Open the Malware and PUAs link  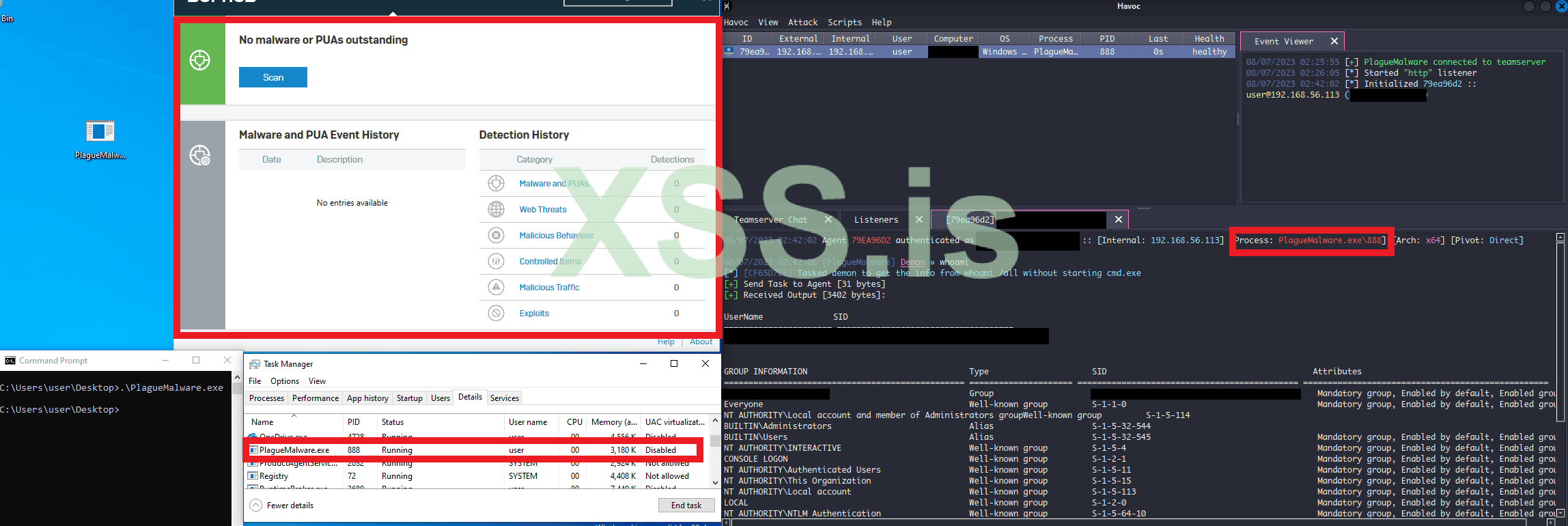pyautogui.click(x=554, y=183)
